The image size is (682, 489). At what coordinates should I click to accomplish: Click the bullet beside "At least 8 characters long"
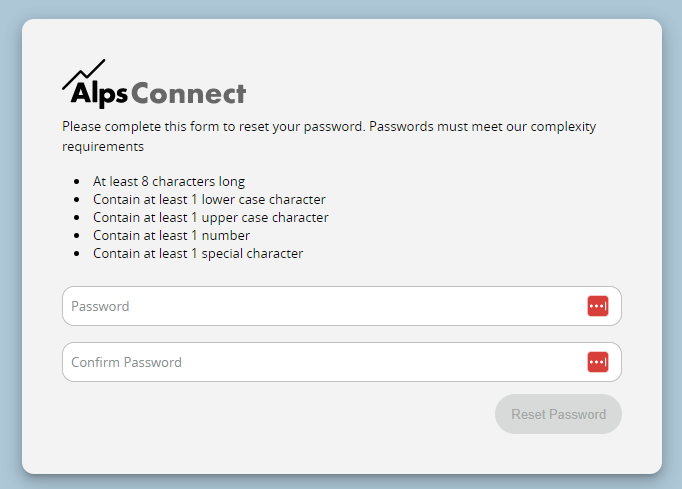pos(77,183)
